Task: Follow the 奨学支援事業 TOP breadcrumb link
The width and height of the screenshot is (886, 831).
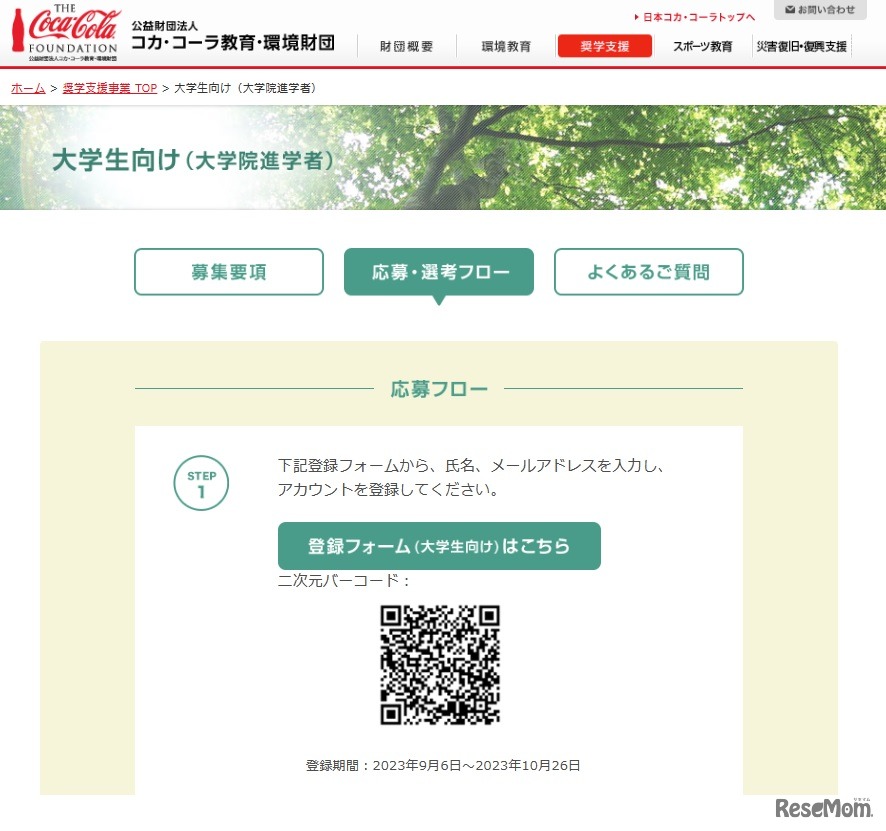Action: [110, 88]
